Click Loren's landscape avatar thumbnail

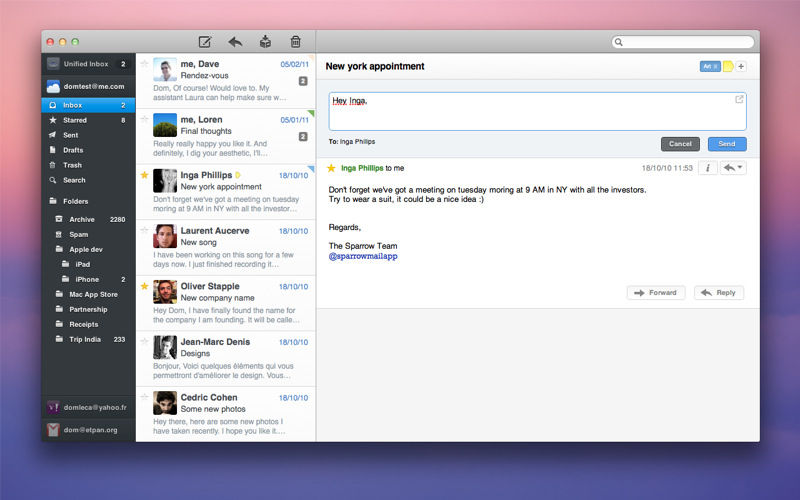point(165,125)
